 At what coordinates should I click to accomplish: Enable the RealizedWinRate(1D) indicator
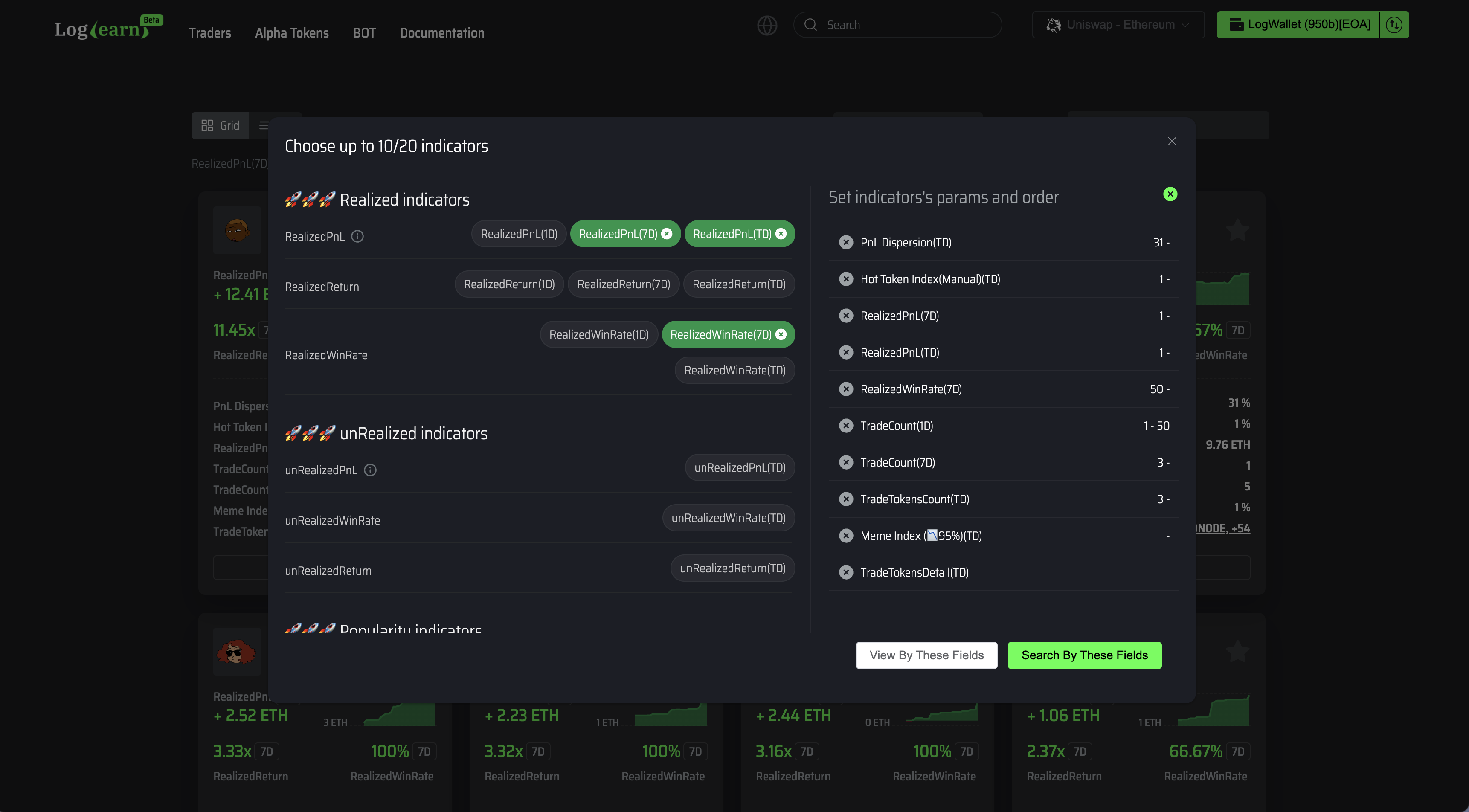tap(599, 334)
